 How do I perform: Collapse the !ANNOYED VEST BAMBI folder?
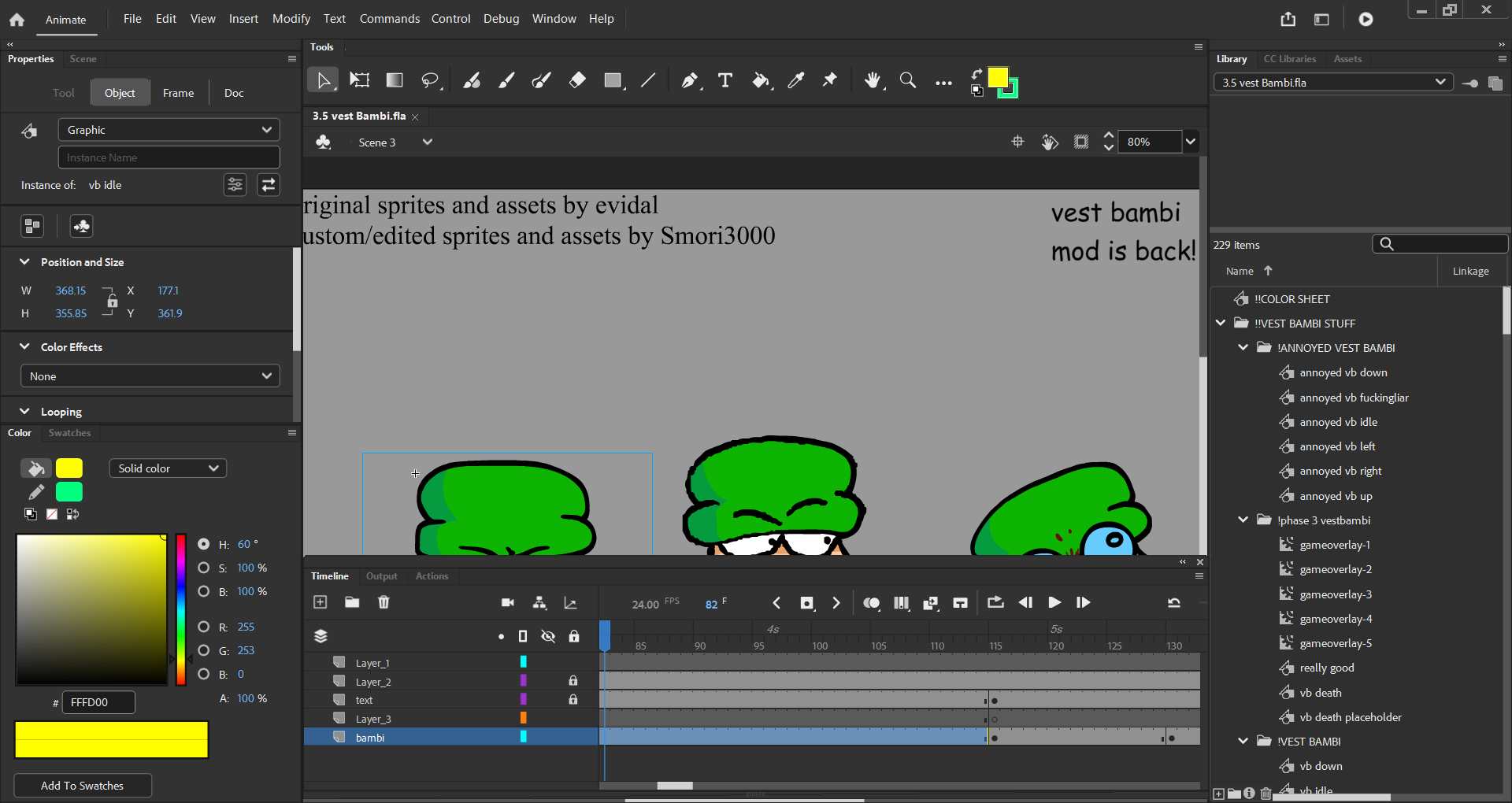pos(1243,348)
